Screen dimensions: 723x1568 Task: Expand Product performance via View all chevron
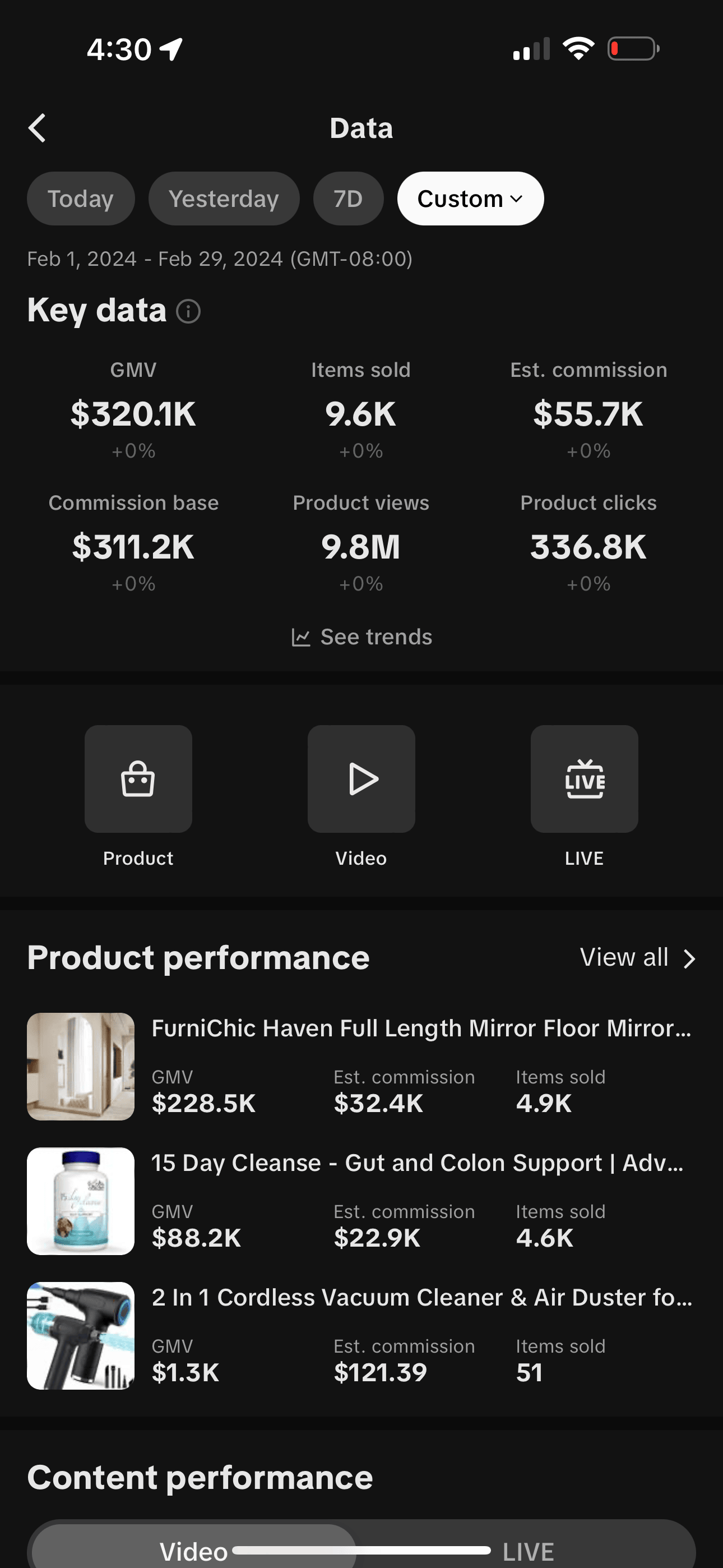[x=689, y=958]
